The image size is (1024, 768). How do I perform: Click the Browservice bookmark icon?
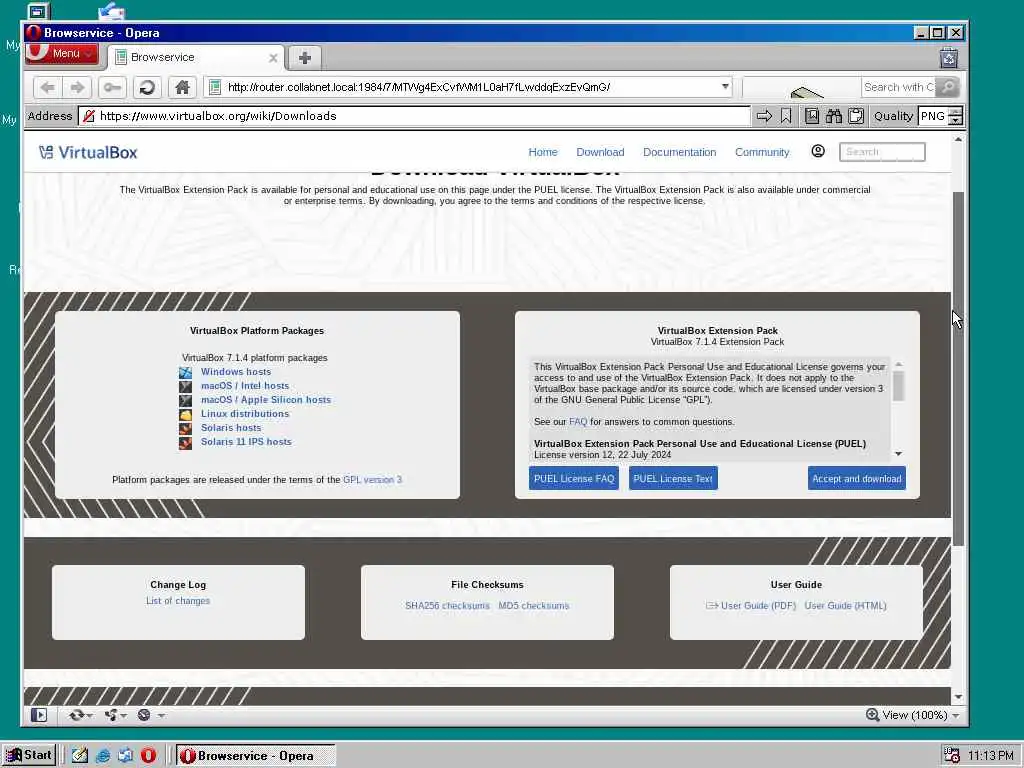[786, 116]
